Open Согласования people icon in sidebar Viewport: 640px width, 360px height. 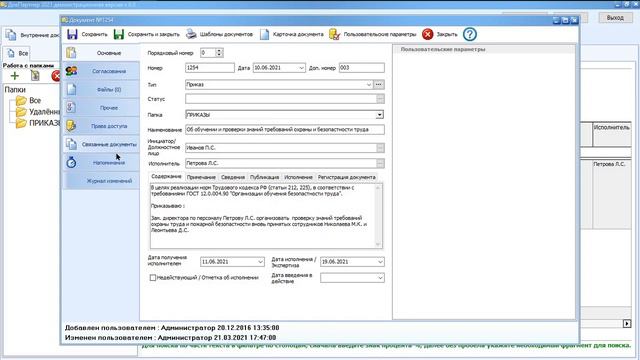71,71
